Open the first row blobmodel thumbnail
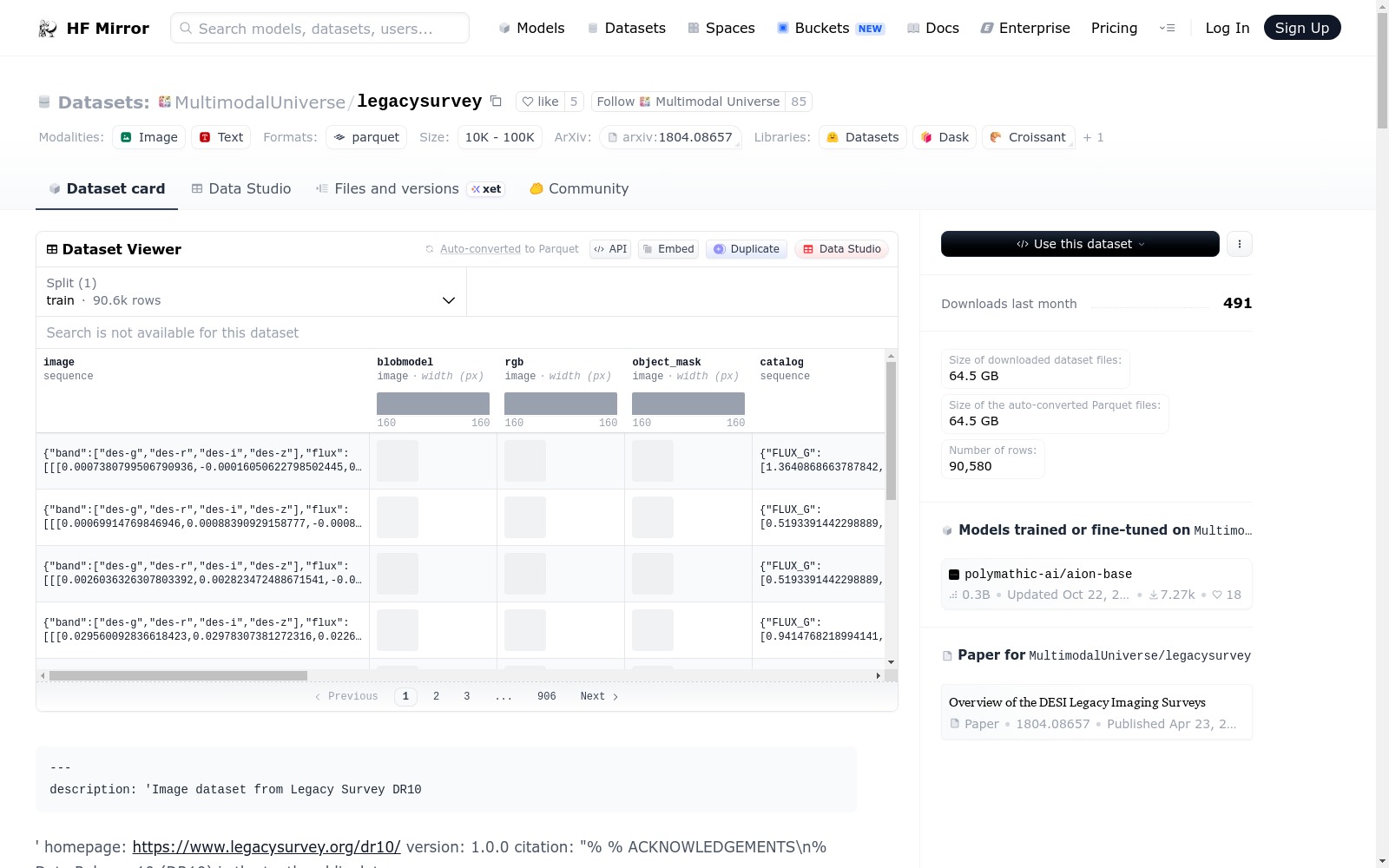The width and height of the screenshot is (1389, 868). click(398, 461)
